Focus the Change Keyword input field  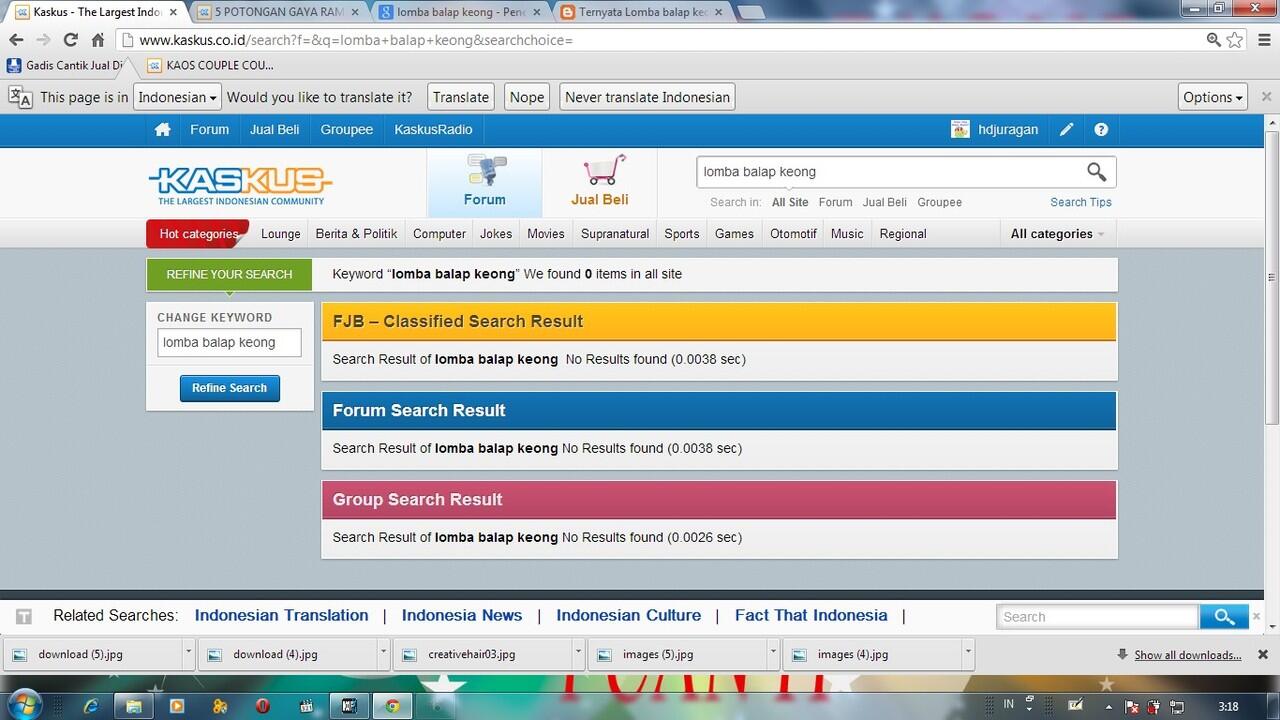click(229, 343)
